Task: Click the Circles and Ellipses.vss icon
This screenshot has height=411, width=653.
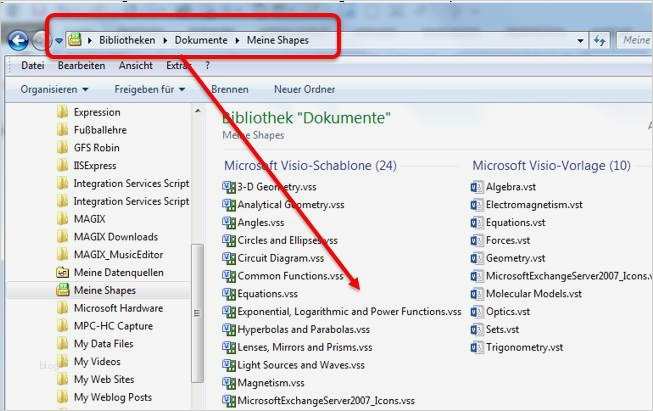Action: point(229,240)
